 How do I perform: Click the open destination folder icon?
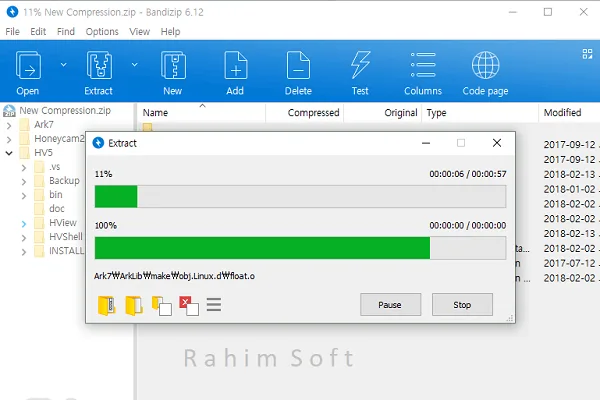pos(134,305)
